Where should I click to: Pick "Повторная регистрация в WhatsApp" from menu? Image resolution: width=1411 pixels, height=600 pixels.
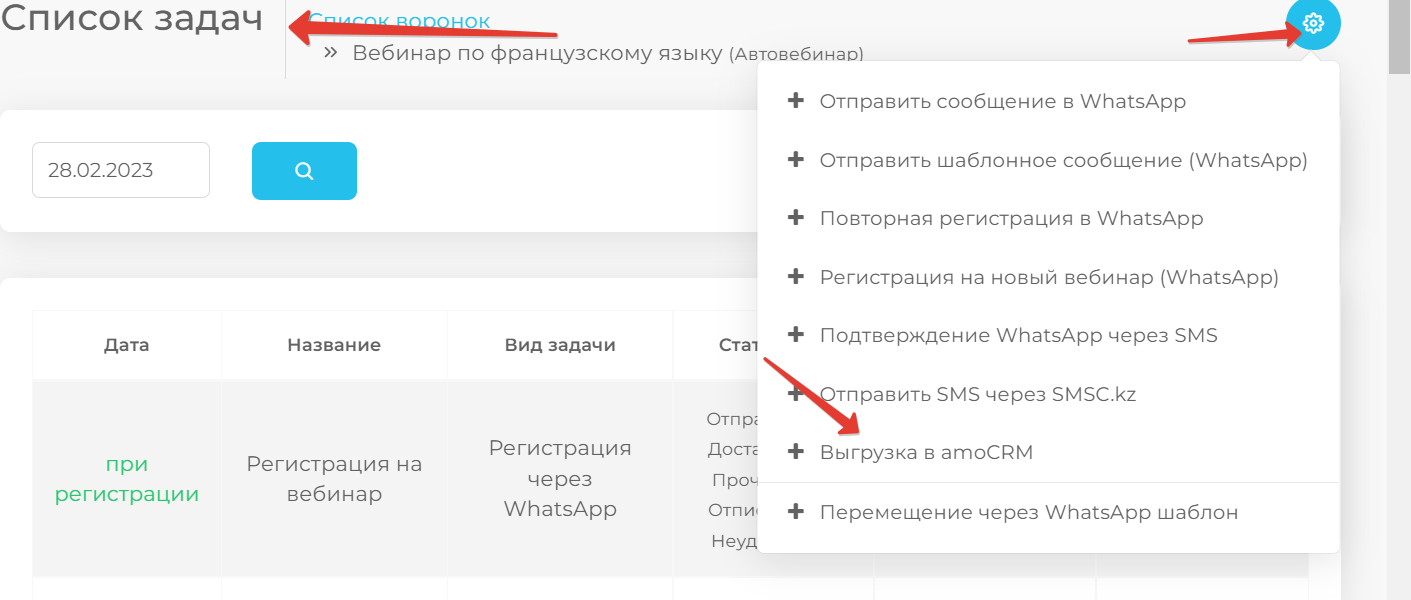point(1011,218)
